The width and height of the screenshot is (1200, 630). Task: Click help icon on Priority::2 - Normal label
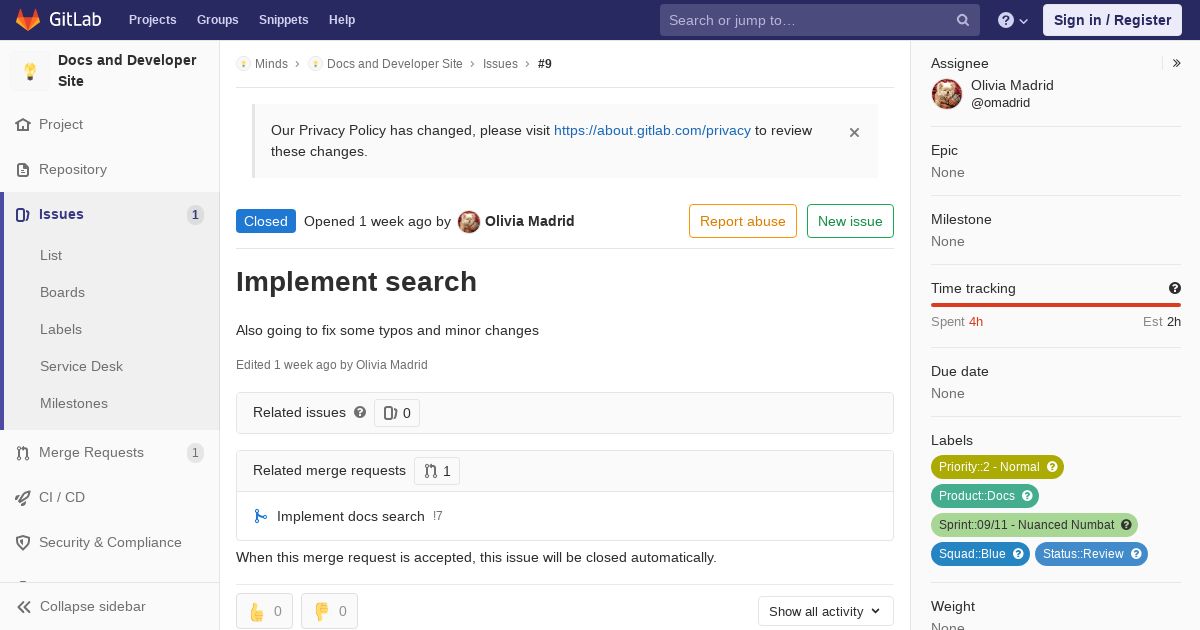pos(1052,467)
